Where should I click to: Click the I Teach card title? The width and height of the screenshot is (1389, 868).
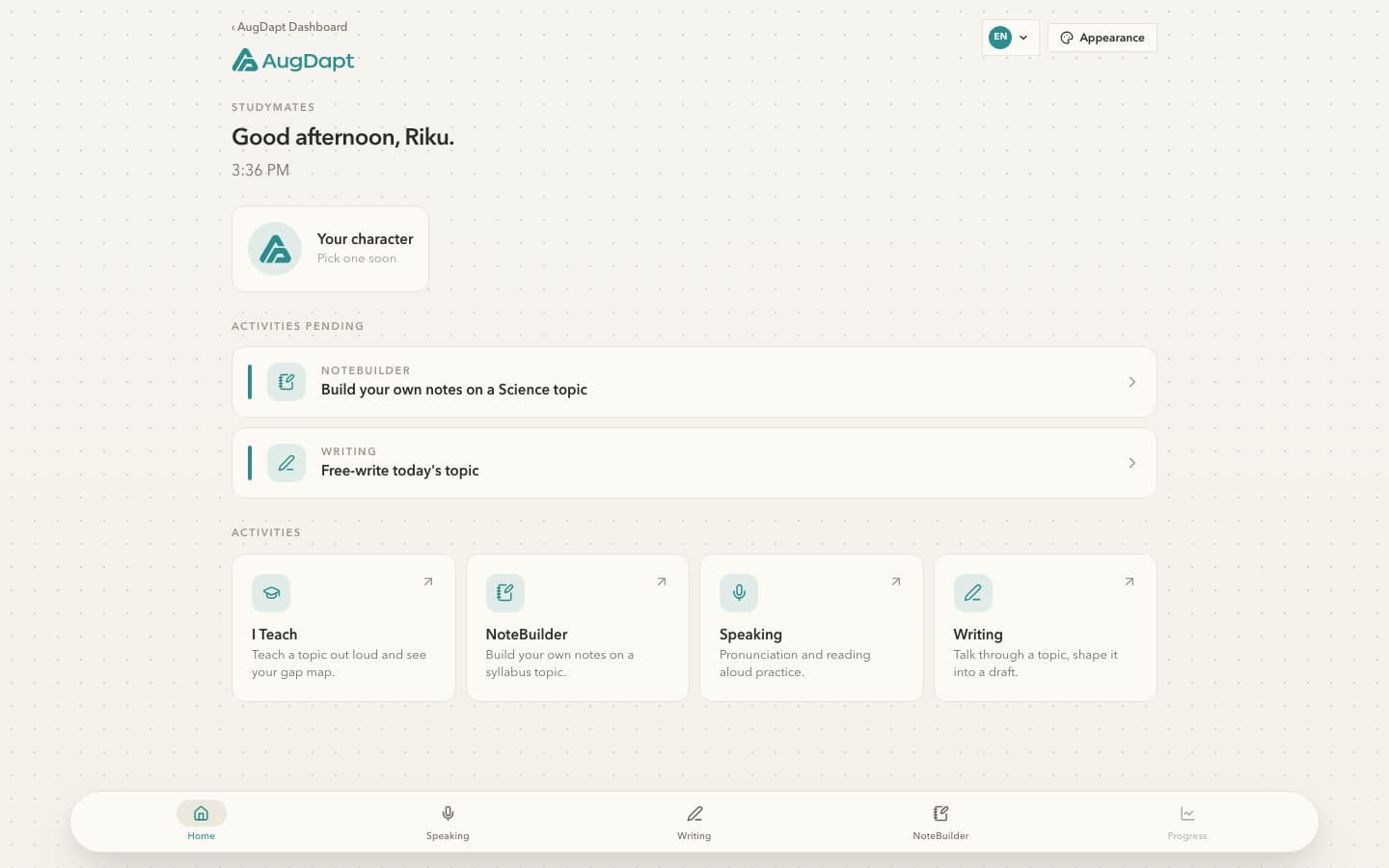click(275, 635)
